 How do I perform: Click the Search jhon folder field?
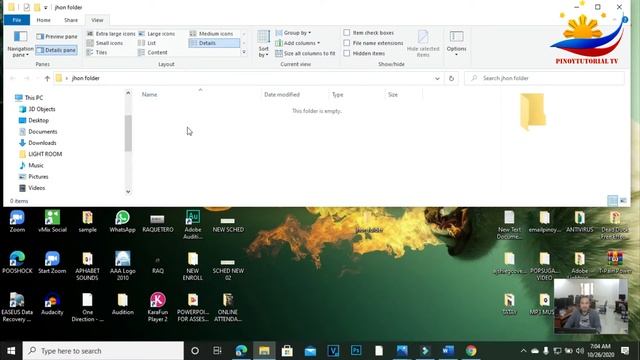coord(544,78)
